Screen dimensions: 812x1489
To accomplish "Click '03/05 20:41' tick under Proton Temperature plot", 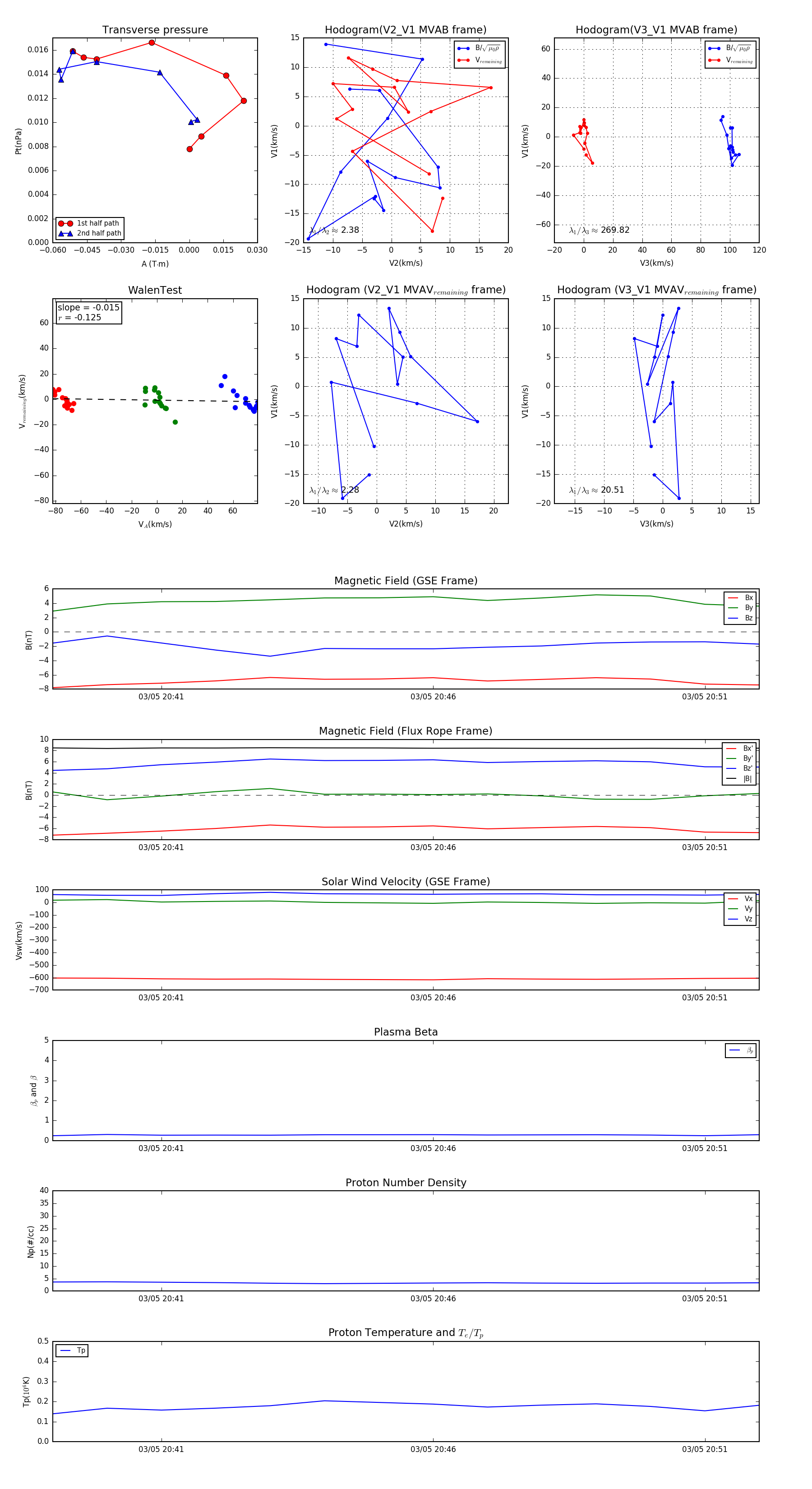I will coord(161,1449).
